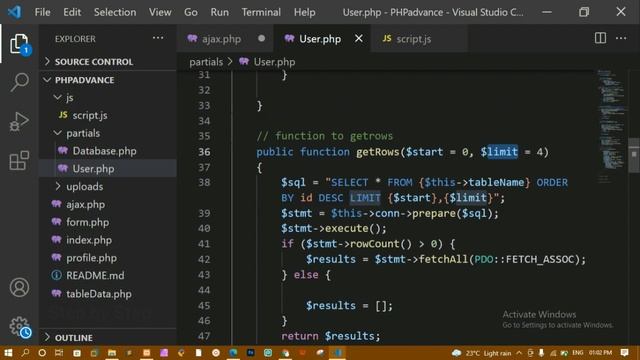The width and height of the screenshot is (640, 360).
Task: Place cursor on getRows function name
Action: [x=378, y=152]
